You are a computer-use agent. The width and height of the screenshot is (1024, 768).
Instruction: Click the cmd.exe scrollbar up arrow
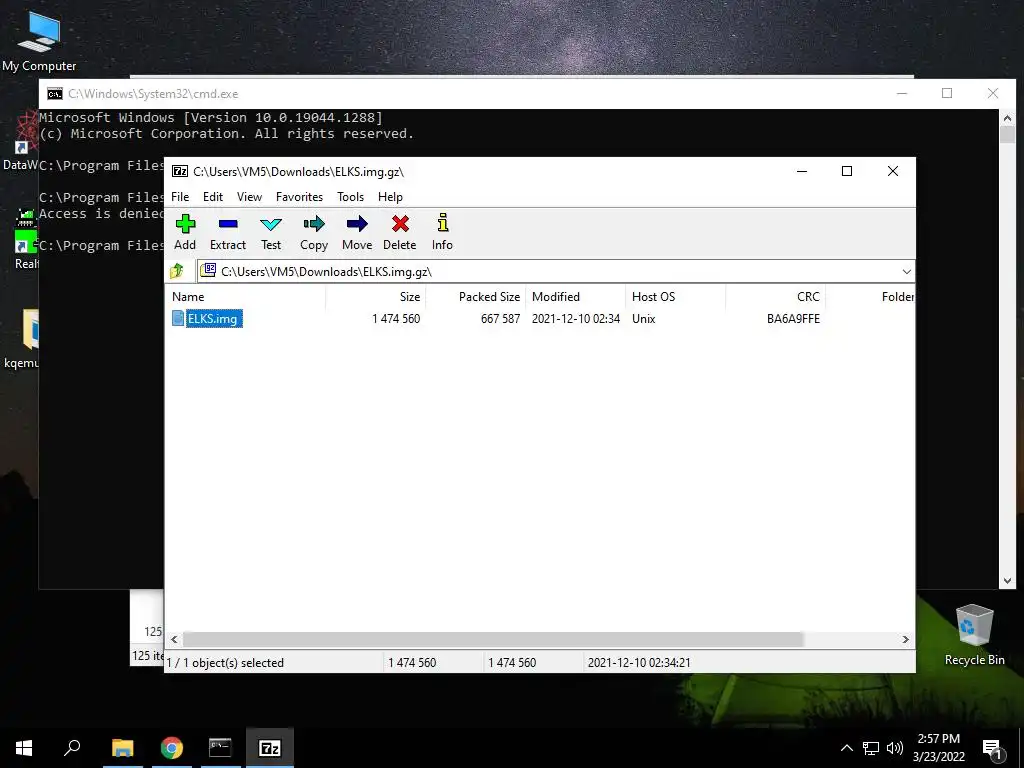[x=1007, y=118]
